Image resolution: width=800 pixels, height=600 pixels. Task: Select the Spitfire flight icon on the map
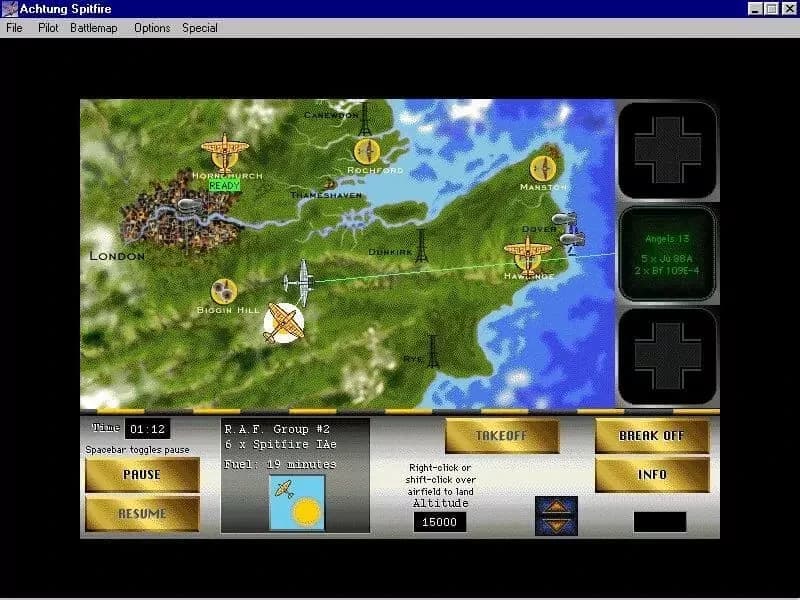(282, 325)
